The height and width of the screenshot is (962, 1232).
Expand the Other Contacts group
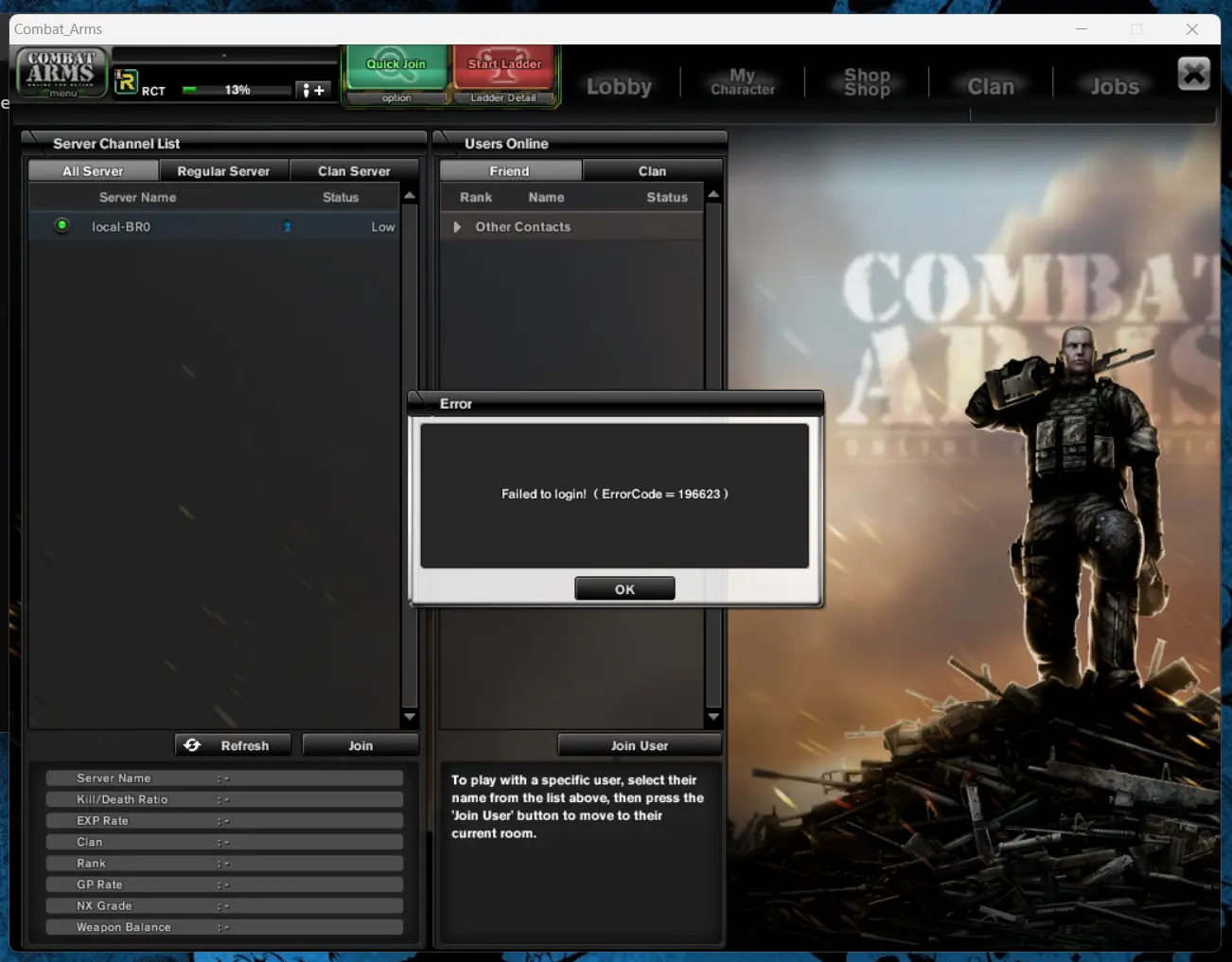click(x=457, y=227)
